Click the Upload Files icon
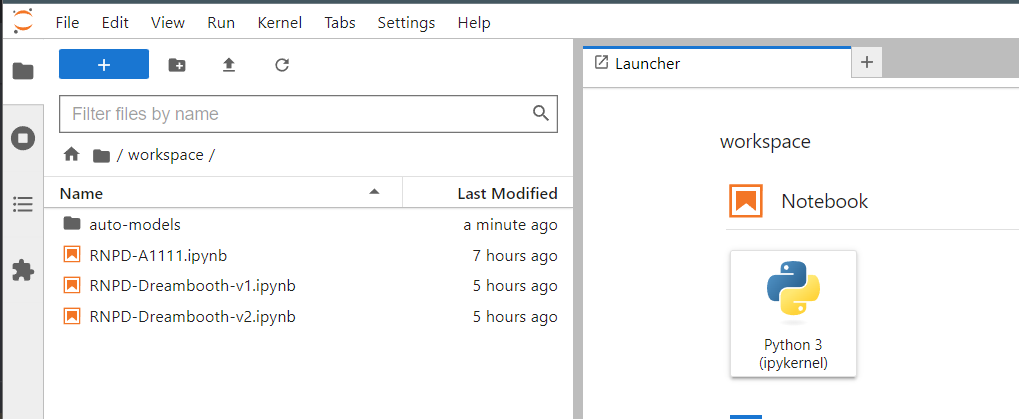The image size is (1019, 419). pos(229,65)
